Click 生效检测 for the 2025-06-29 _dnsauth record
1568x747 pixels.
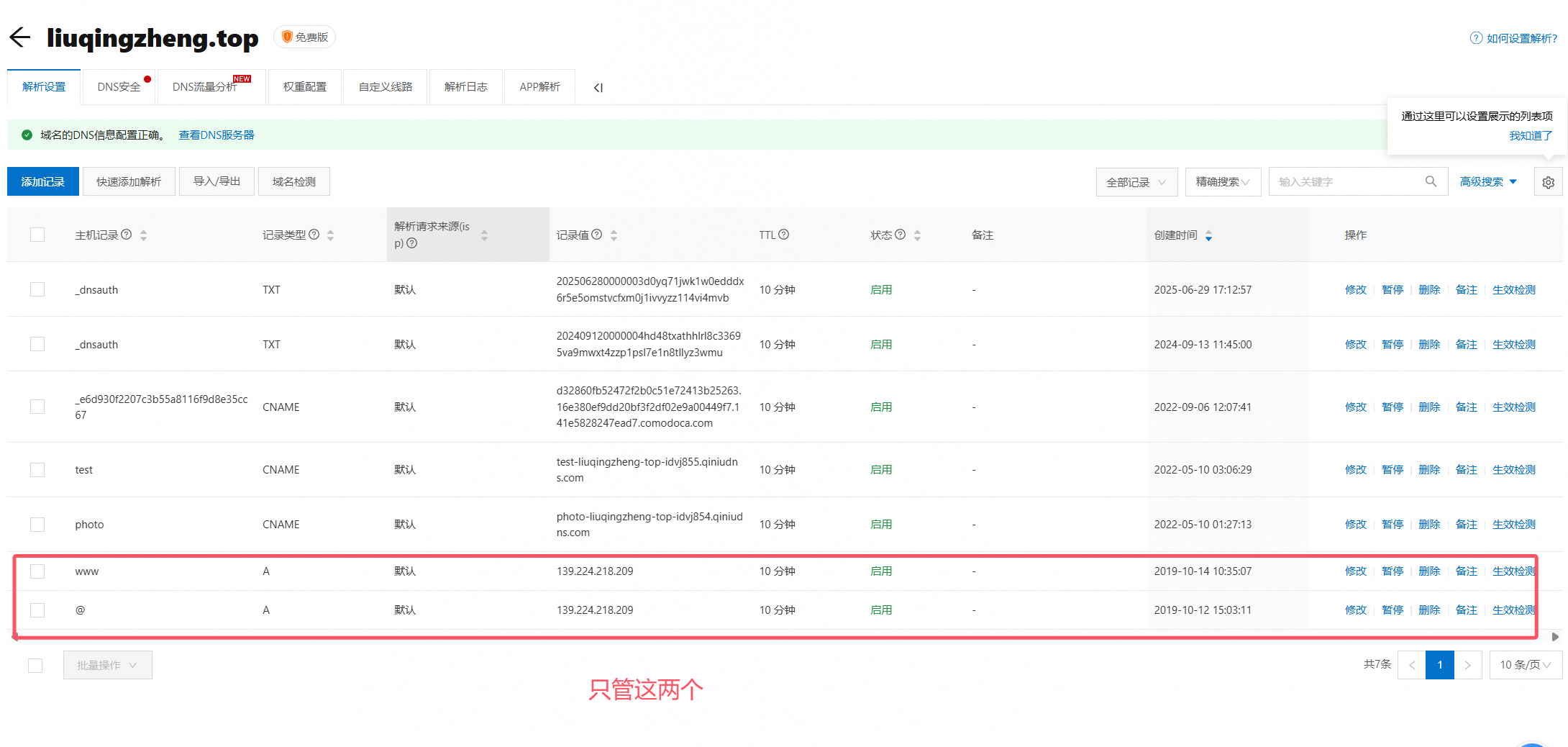[x=1514, y=289]
